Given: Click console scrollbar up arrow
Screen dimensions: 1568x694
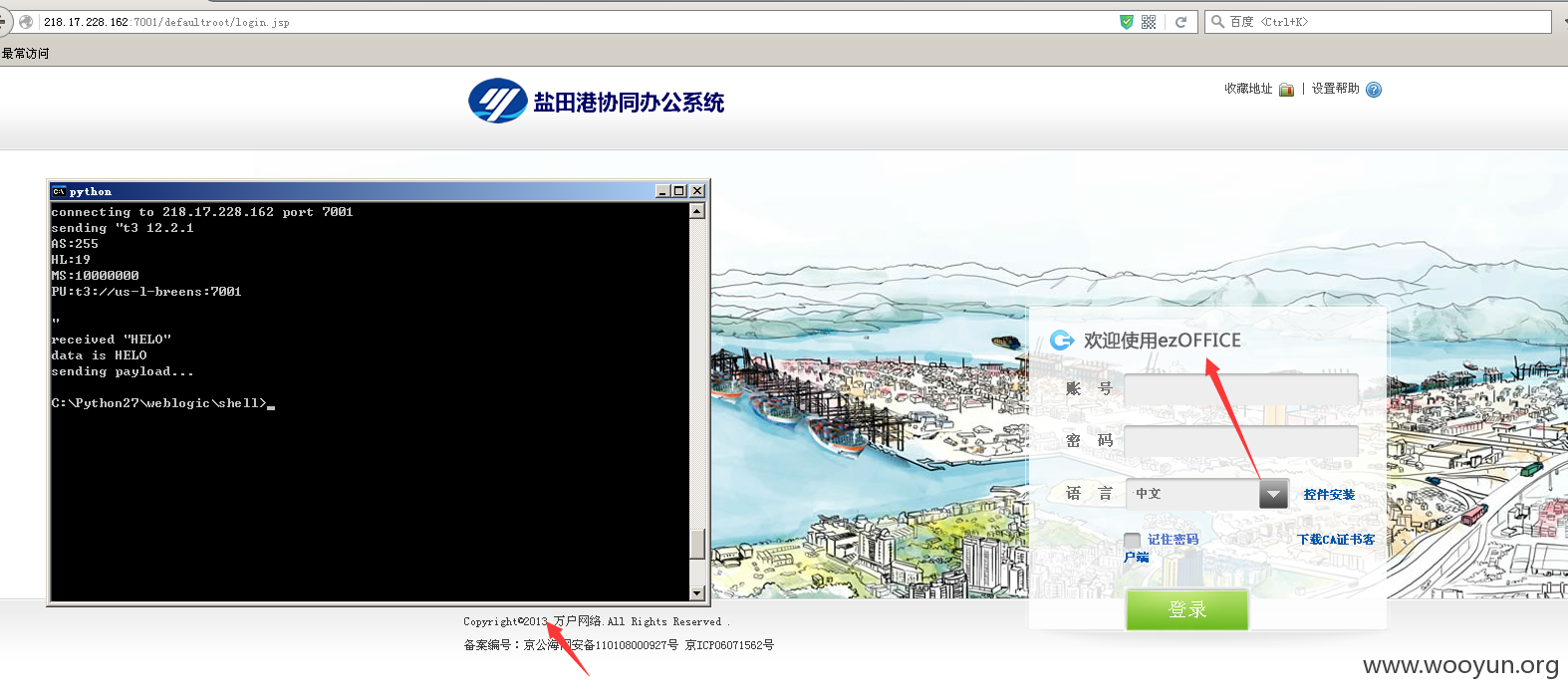Looking at the screenshot, I should coord(697,211).
